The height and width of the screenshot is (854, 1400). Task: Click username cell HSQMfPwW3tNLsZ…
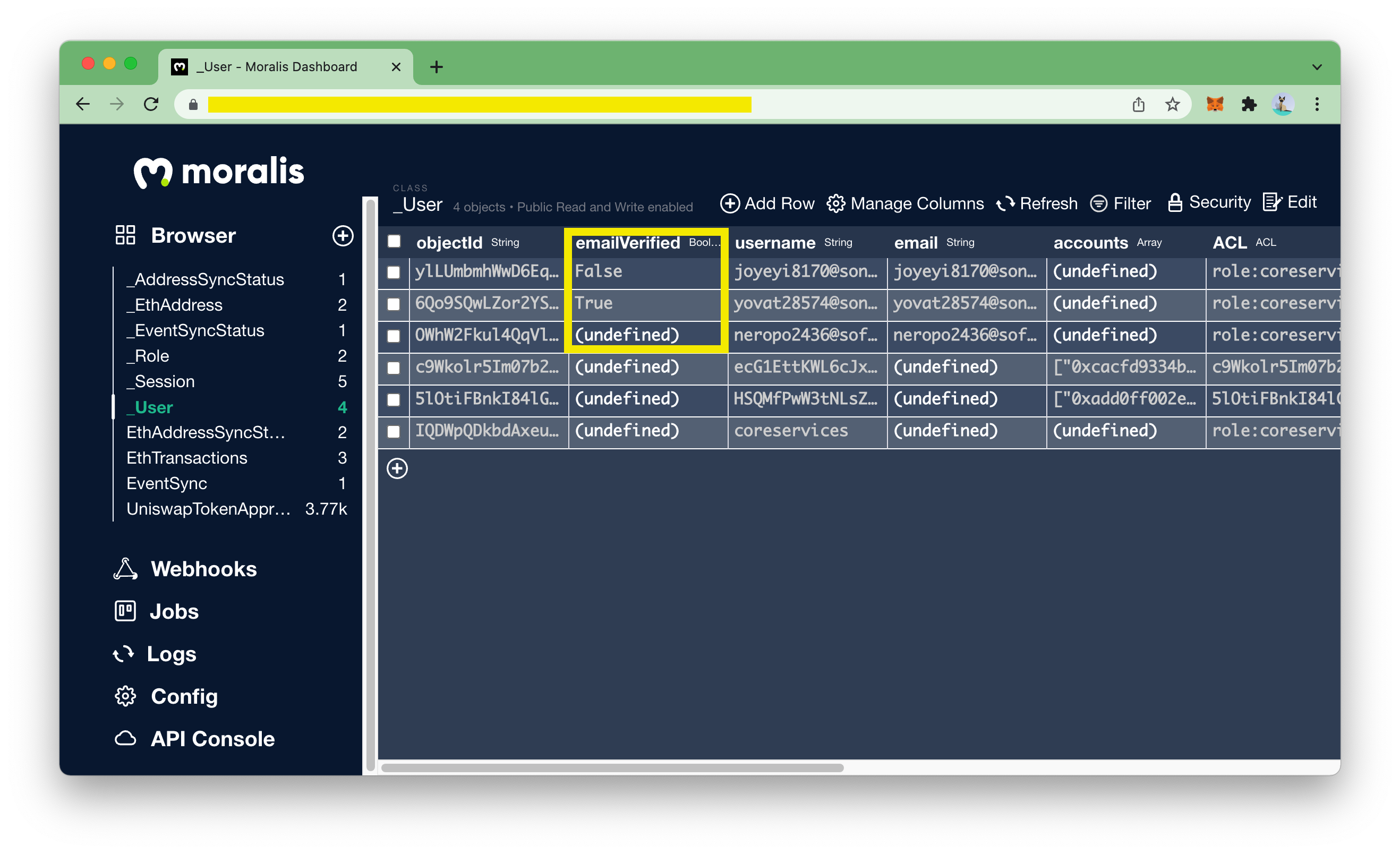pyautogui.click(x=807, y=399)
